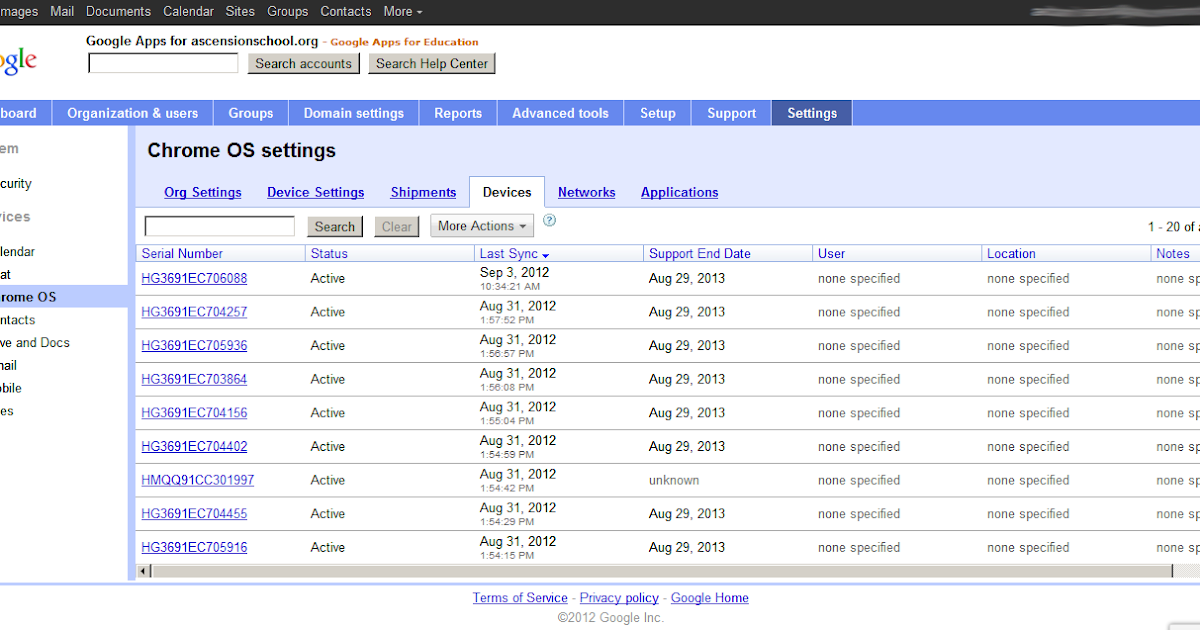Open the More Actions dropdown
1200x630 pixels.
point(482,226)
